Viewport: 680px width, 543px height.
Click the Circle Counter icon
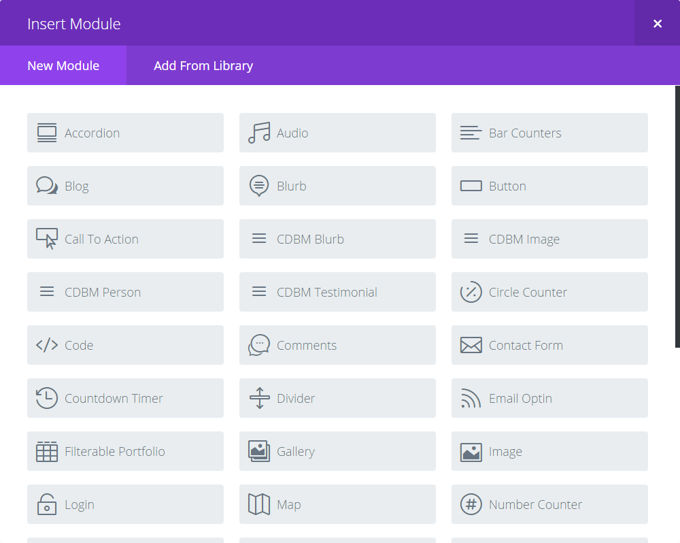pos(471,292)
